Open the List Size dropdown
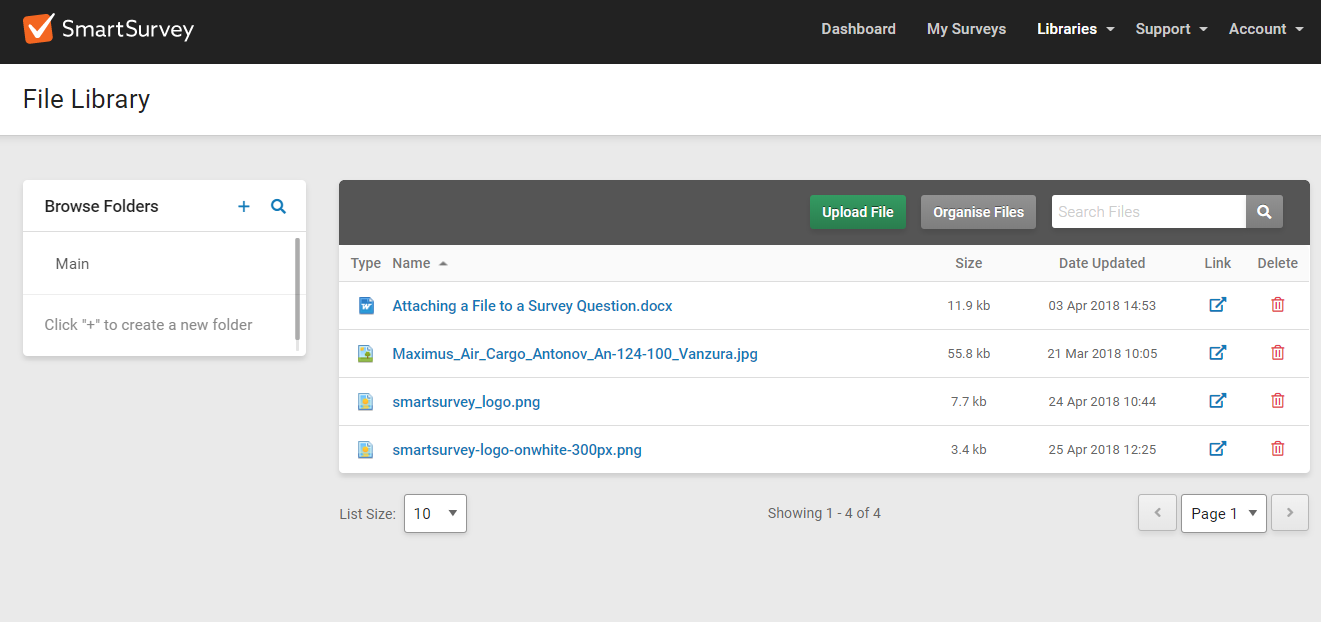Image resolution: width=1321 pixels, height=622 pixels. [x=435, y=513]
